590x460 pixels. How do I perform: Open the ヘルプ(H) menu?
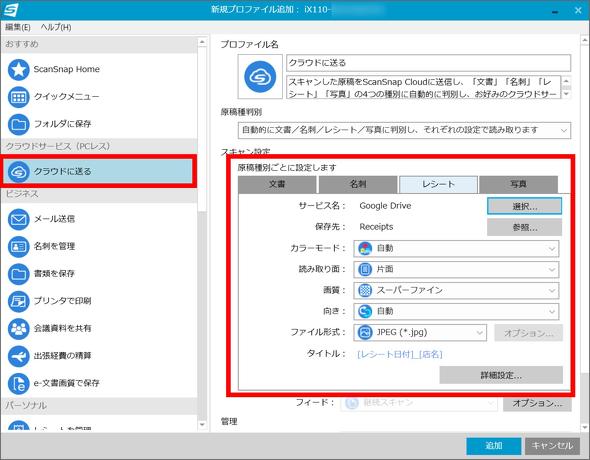pyautogui.click(x=56, y=27)
